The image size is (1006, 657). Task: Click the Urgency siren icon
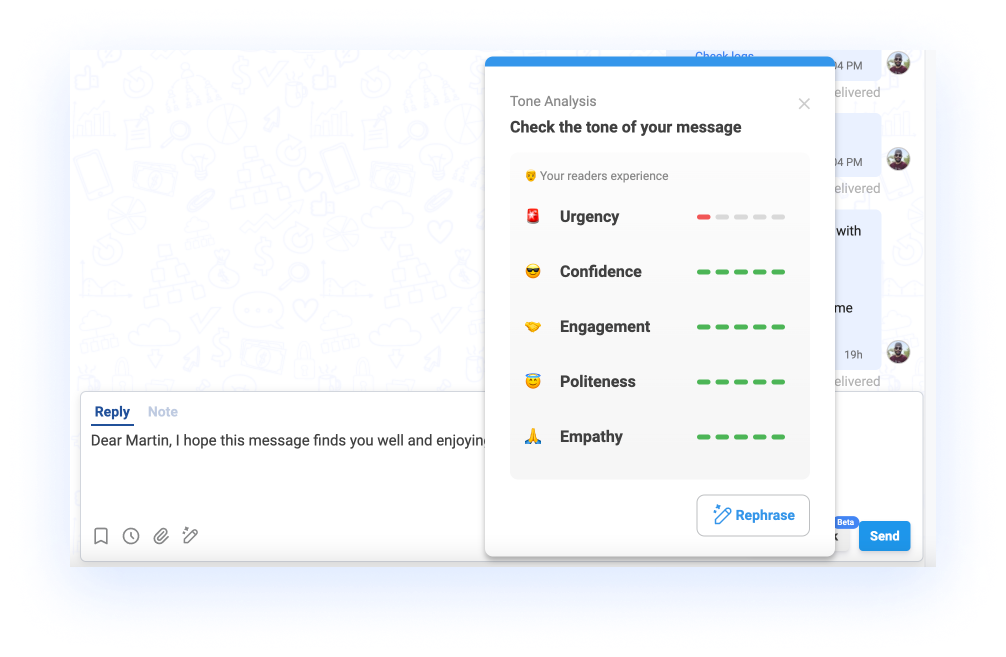(x=533, y=216)
